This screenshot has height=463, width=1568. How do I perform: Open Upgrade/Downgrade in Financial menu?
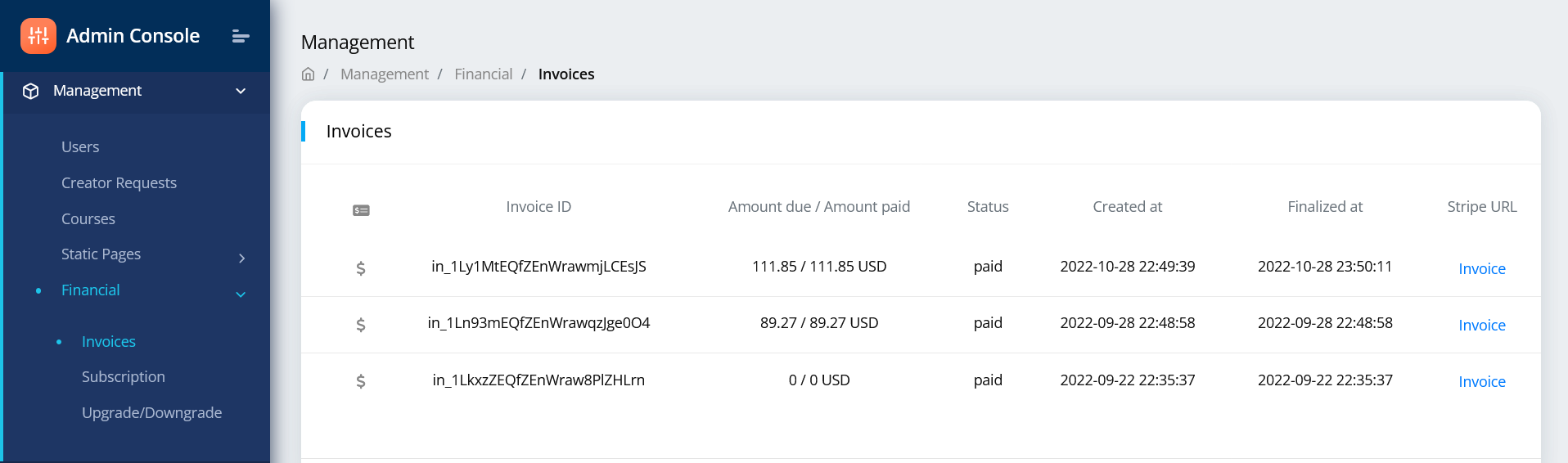coord(151,413)
